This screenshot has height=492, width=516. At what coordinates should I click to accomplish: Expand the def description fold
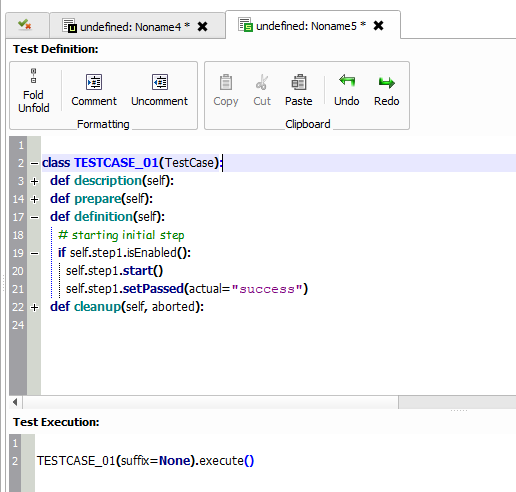coord(34,181)
